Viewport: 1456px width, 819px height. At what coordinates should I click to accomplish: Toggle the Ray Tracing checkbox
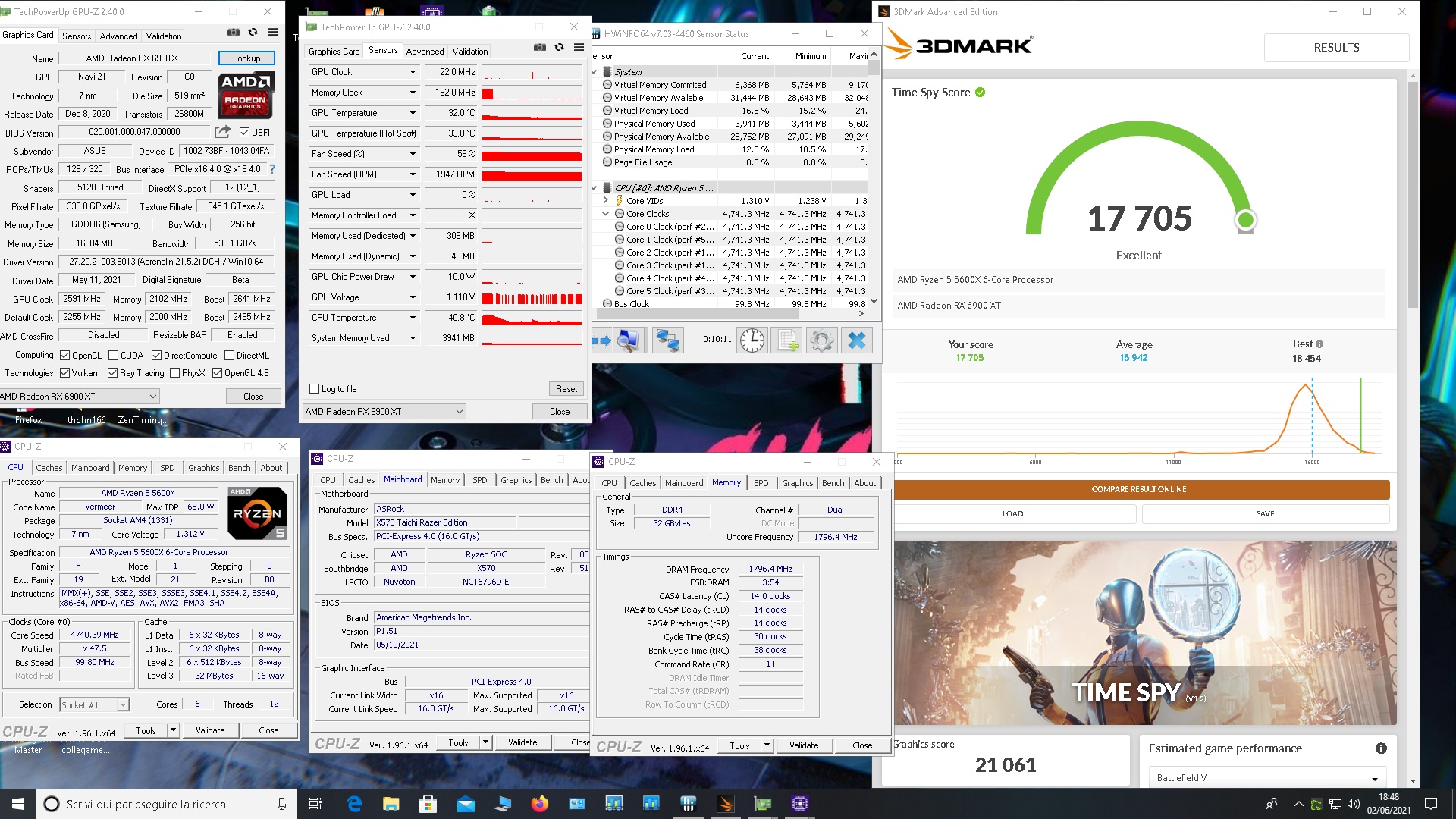(x=112, y=373)
